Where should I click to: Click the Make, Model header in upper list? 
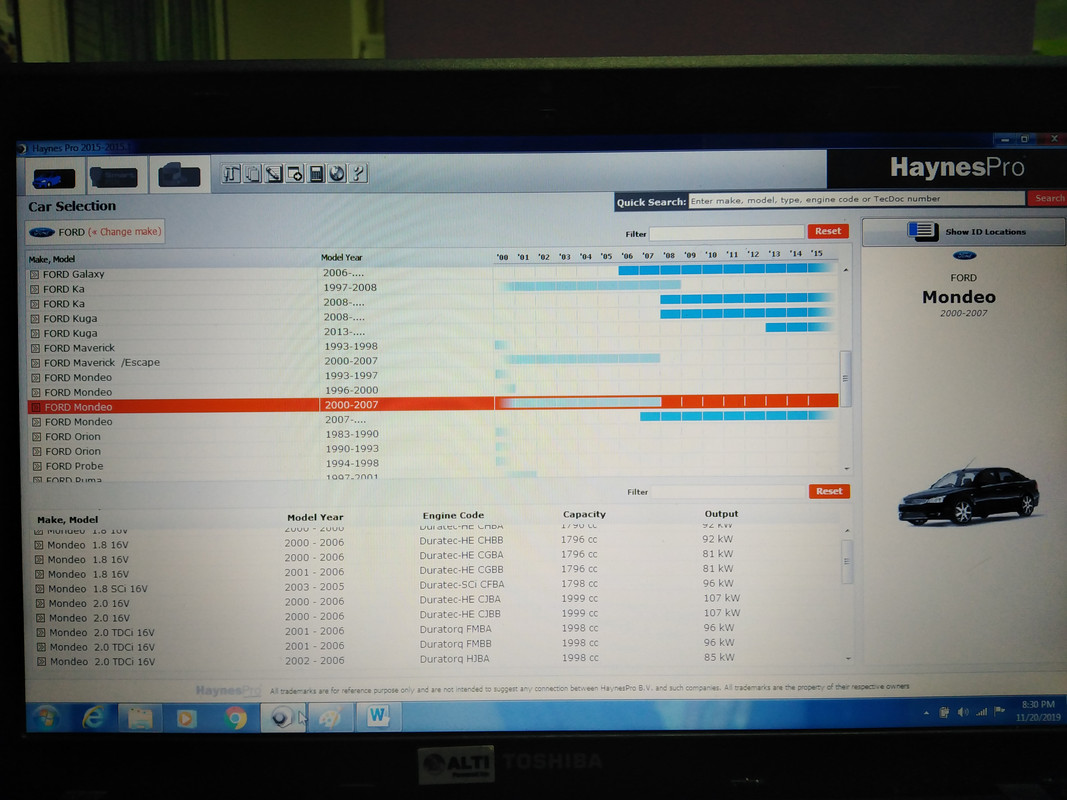[x=52, y=259]
